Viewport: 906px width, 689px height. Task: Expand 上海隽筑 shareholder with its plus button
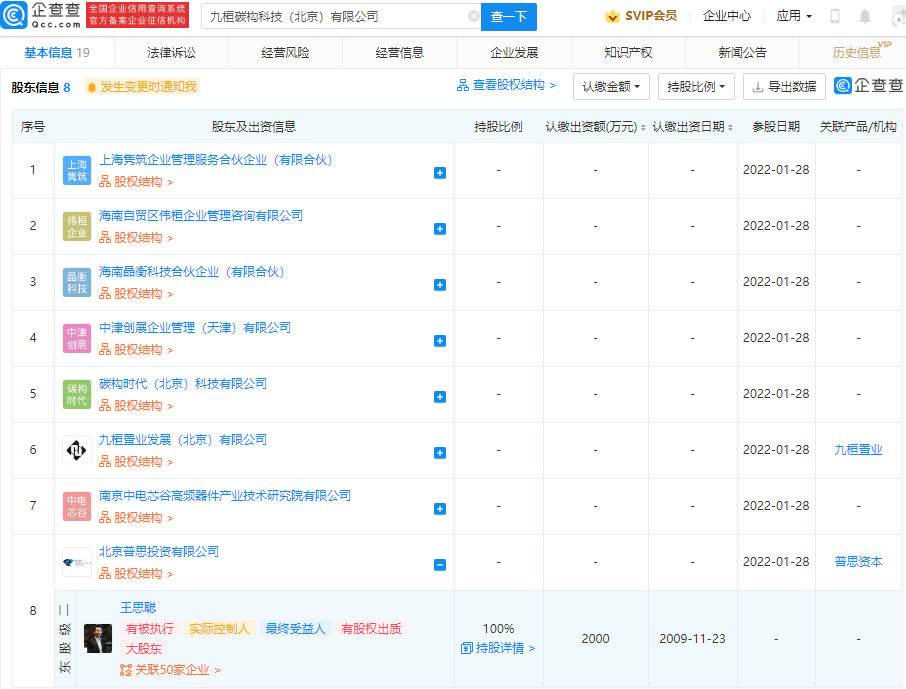pyautogui.click(x=439, y=172)
